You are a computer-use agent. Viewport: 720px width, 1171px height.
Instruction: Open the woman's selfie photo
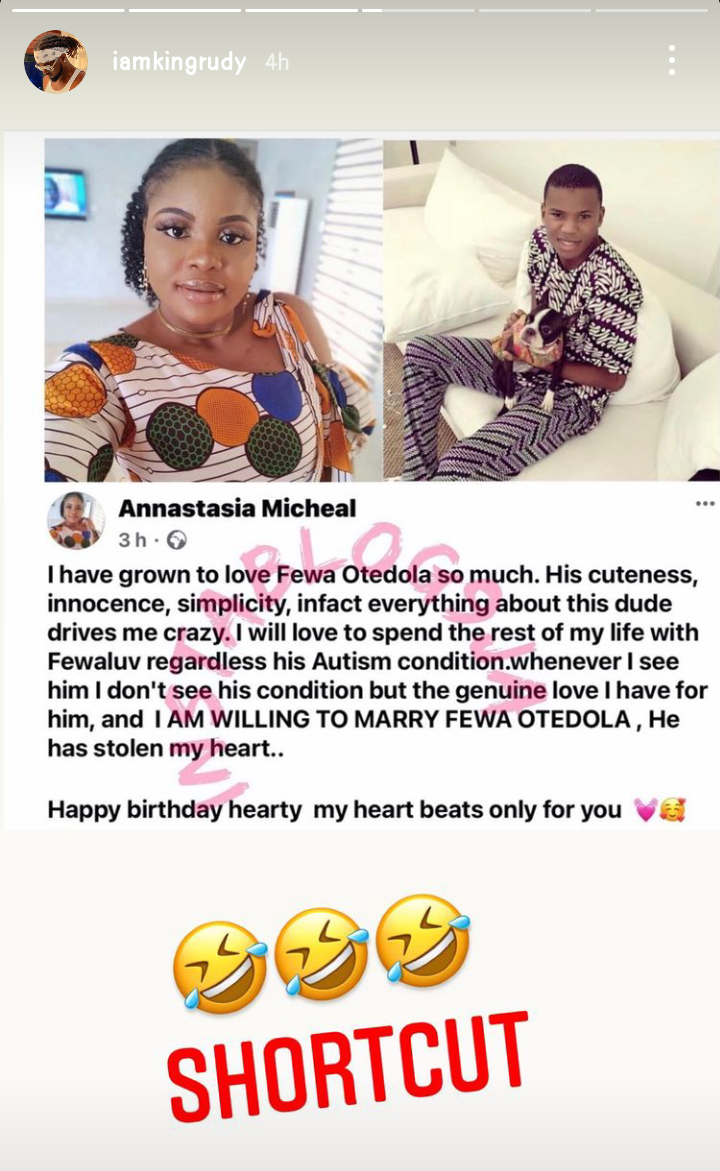212,310
